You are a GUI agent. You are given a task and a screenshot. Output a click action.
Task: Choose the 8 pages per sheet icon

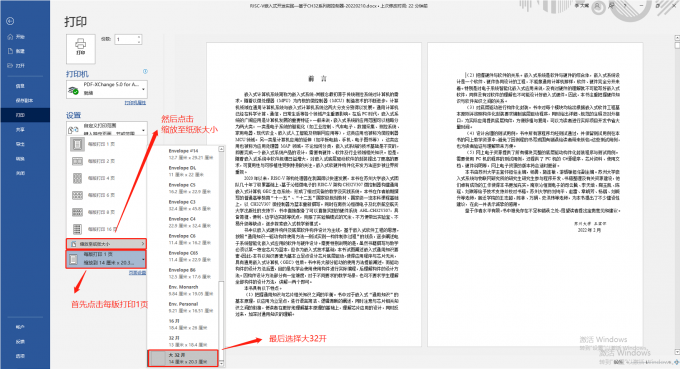pyautogui.click(x=77, y=212)
